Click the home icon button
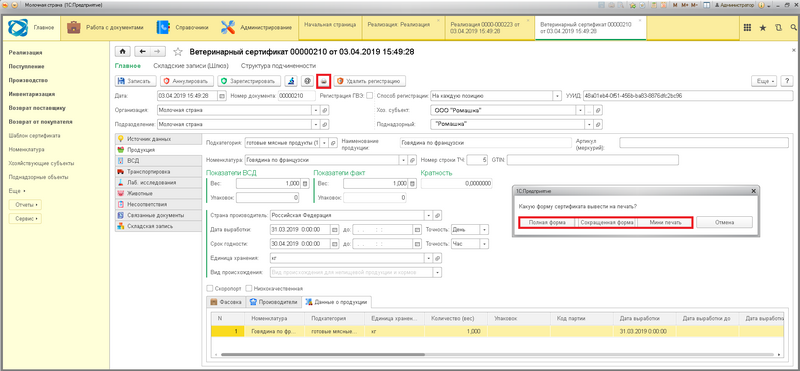 (122, 52)
